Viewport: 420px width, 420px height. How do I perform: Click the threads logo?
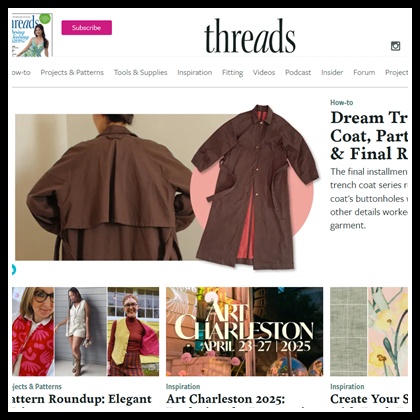[x=250, y=36]
